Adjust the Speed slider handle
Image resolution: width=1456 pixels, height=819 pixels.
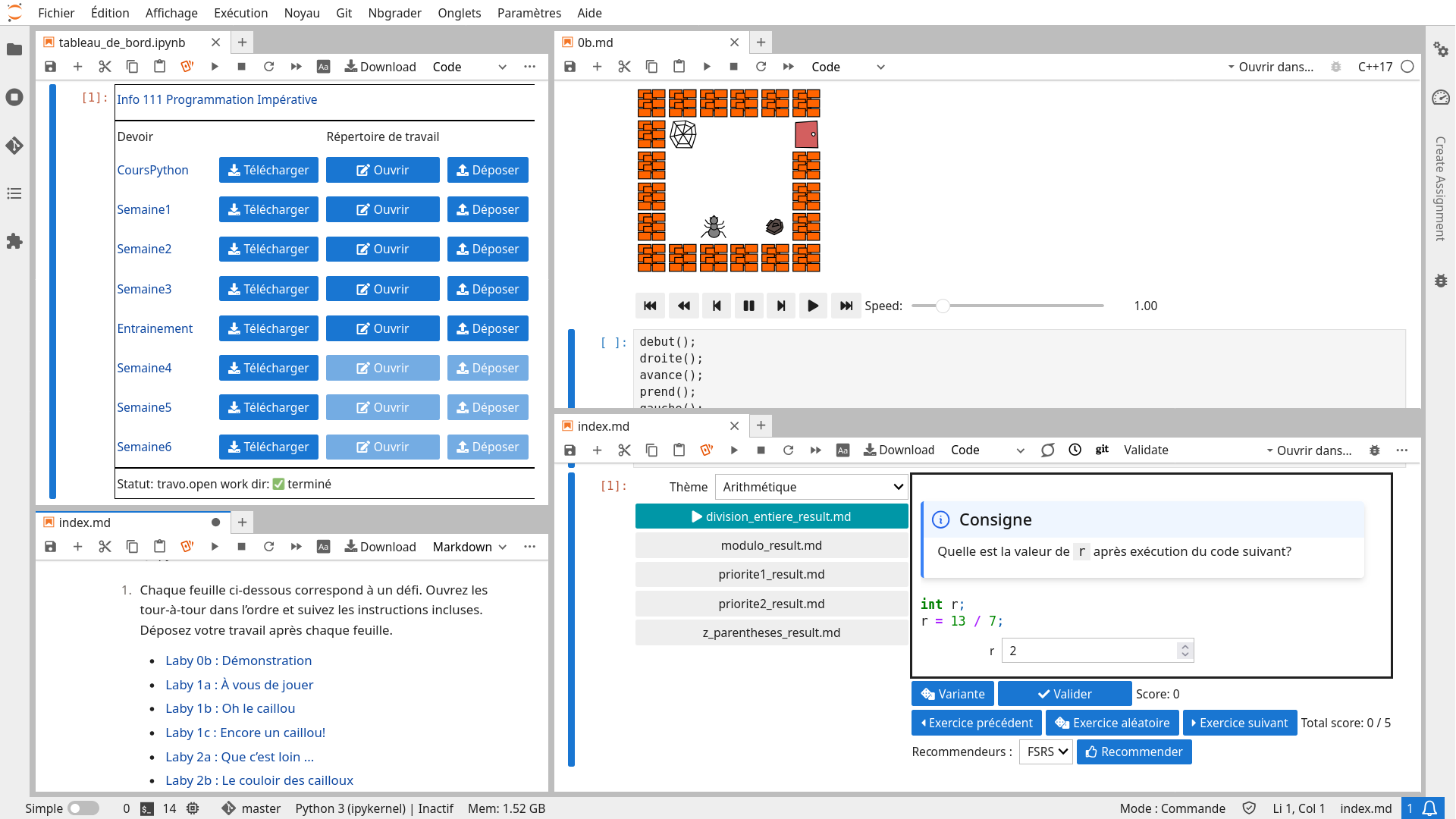pos(942,306)
